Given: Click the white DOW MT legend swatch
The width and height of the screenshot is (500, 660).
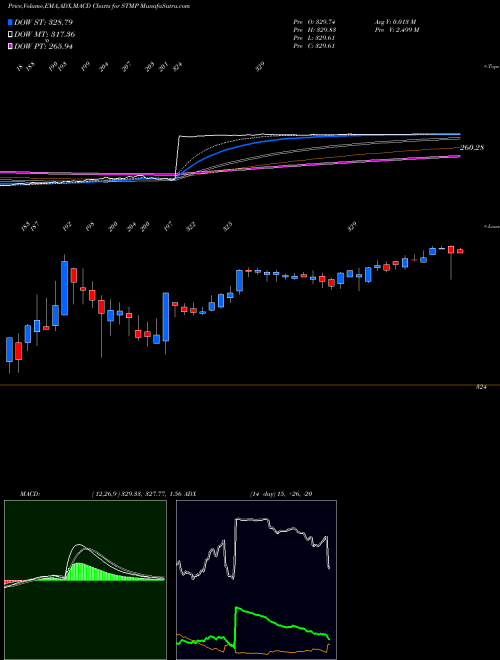Looking at the screenshot, I should click(10, 34).
